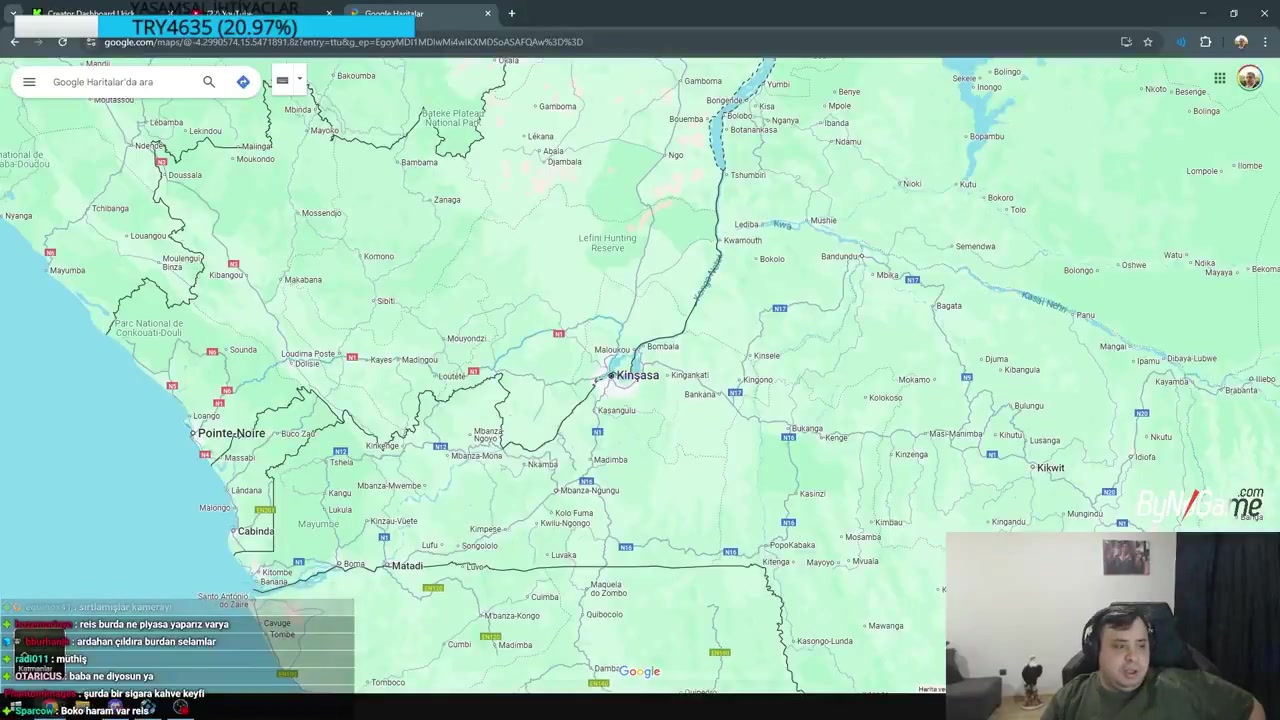Click the search magnifier icon in Maps

tap(209, 82)
